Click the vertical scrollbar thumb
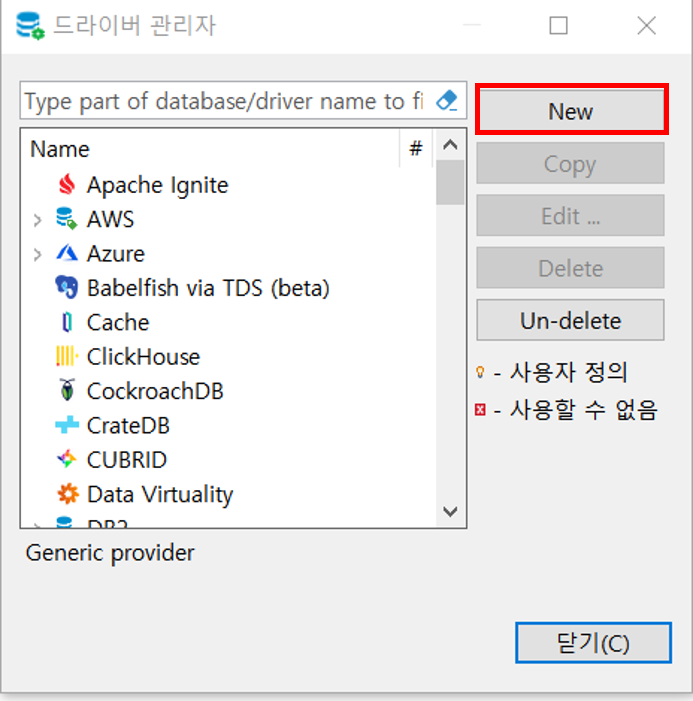Viewport: 693px width, 701px height. 450,182
